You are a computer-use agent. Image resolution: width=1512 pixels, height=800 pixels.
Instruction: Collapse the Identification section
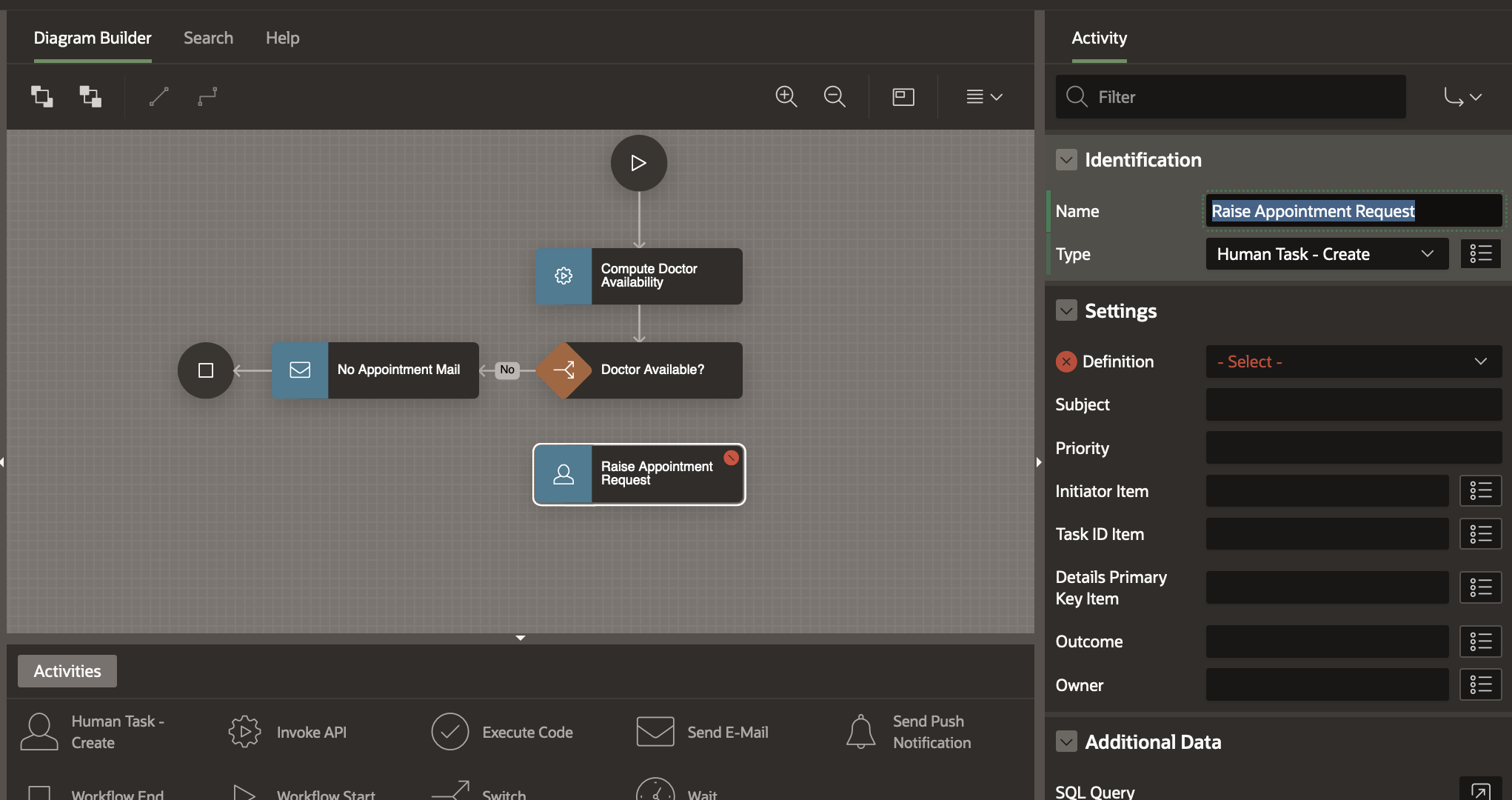pyautogui.click(x=1066, y=160)
